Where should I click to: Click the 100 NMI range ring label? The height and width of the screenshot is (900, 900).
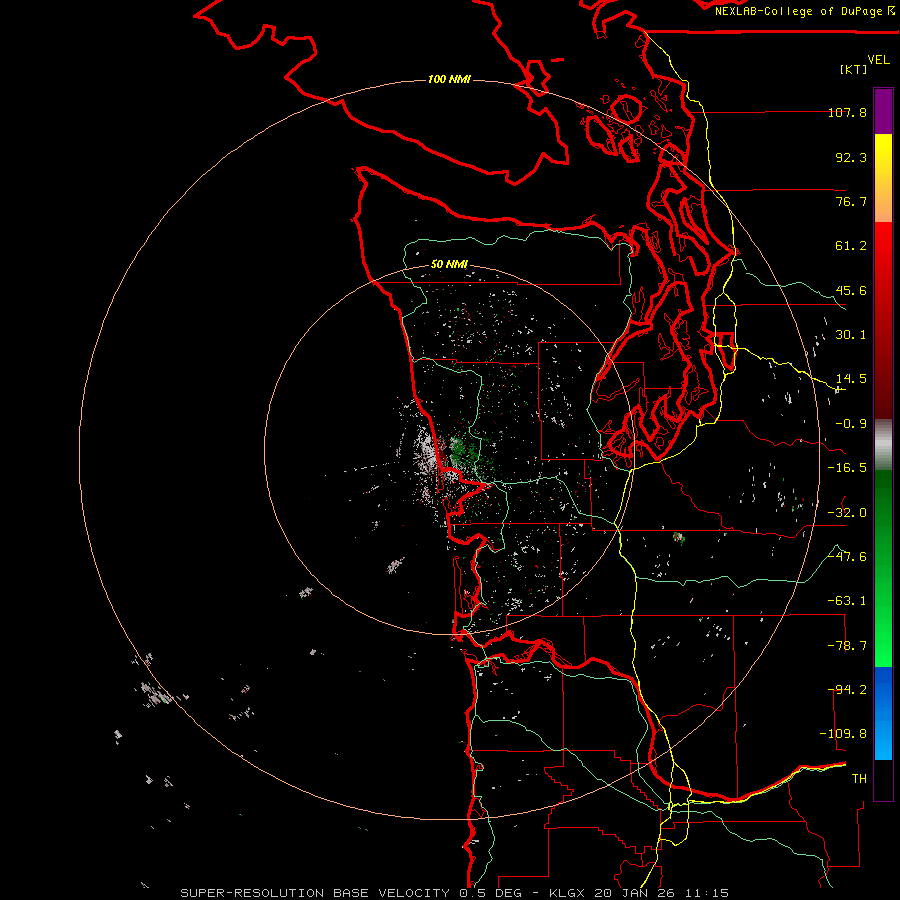point(449,79)
